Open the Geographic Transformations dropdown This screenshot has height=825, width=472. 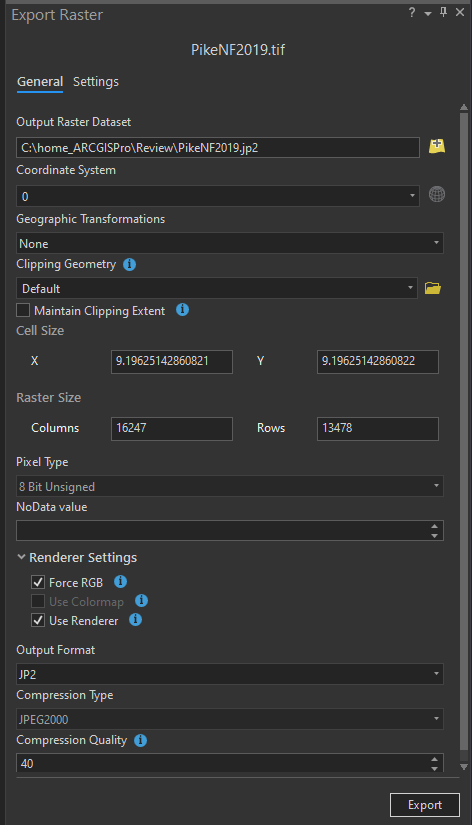click(229, 243)
